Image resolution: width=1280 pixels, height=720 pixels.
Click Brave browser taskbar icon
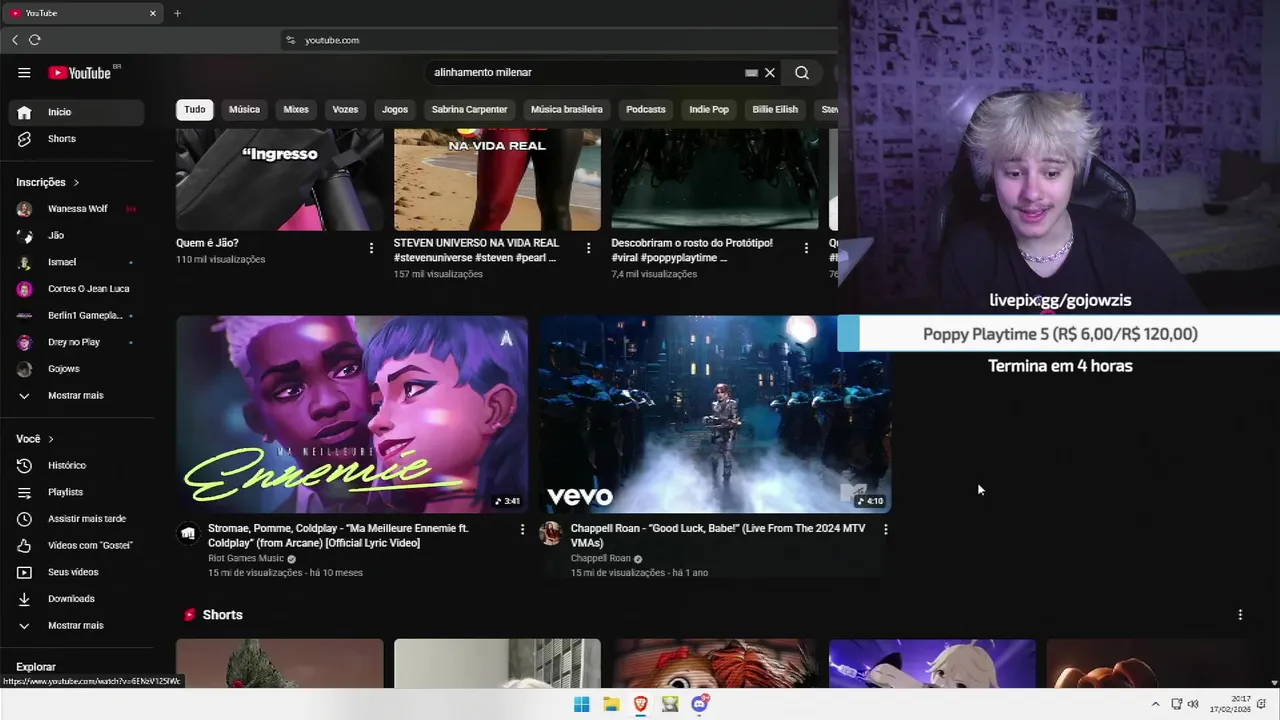coord(641,704)
